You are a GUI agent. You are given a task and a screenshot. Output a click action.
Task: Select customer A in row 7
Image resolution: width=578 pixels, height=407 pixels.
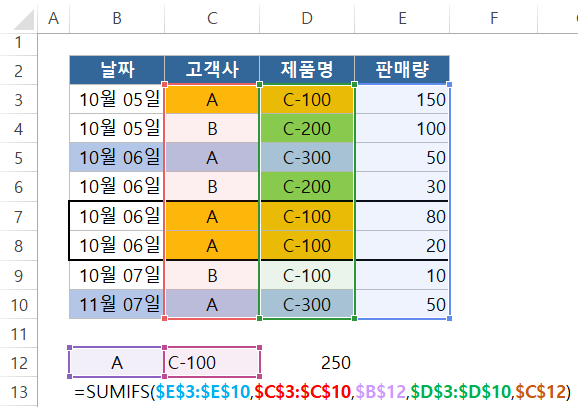212,216
